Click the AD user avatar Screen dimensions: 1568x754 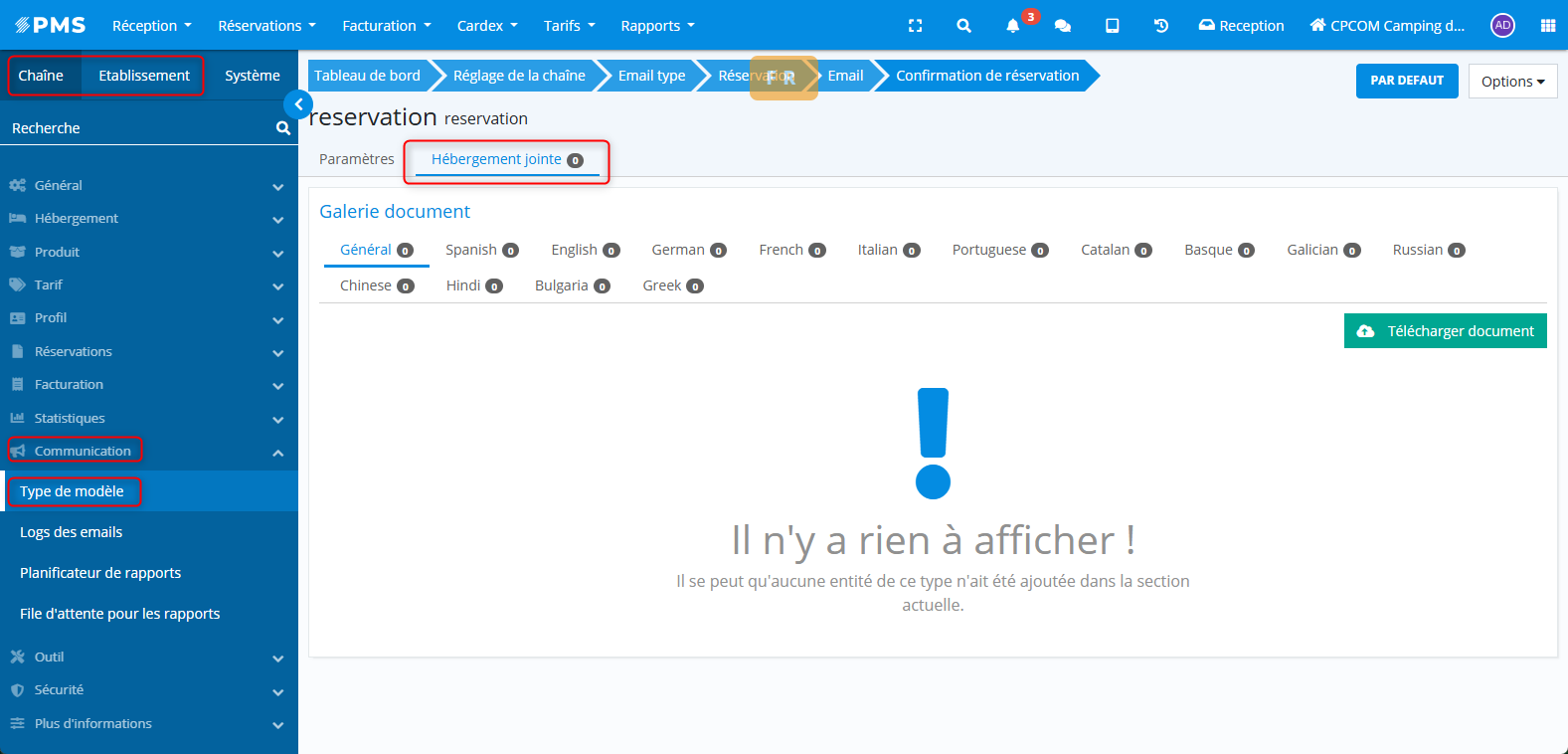[1502, 26]
